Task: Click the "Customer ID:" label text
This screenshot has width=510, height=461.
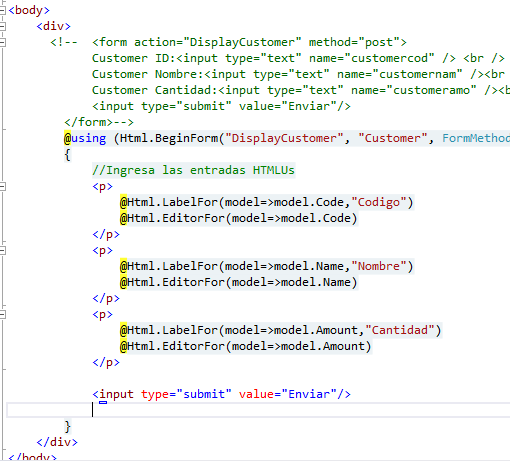Action: 134,58
